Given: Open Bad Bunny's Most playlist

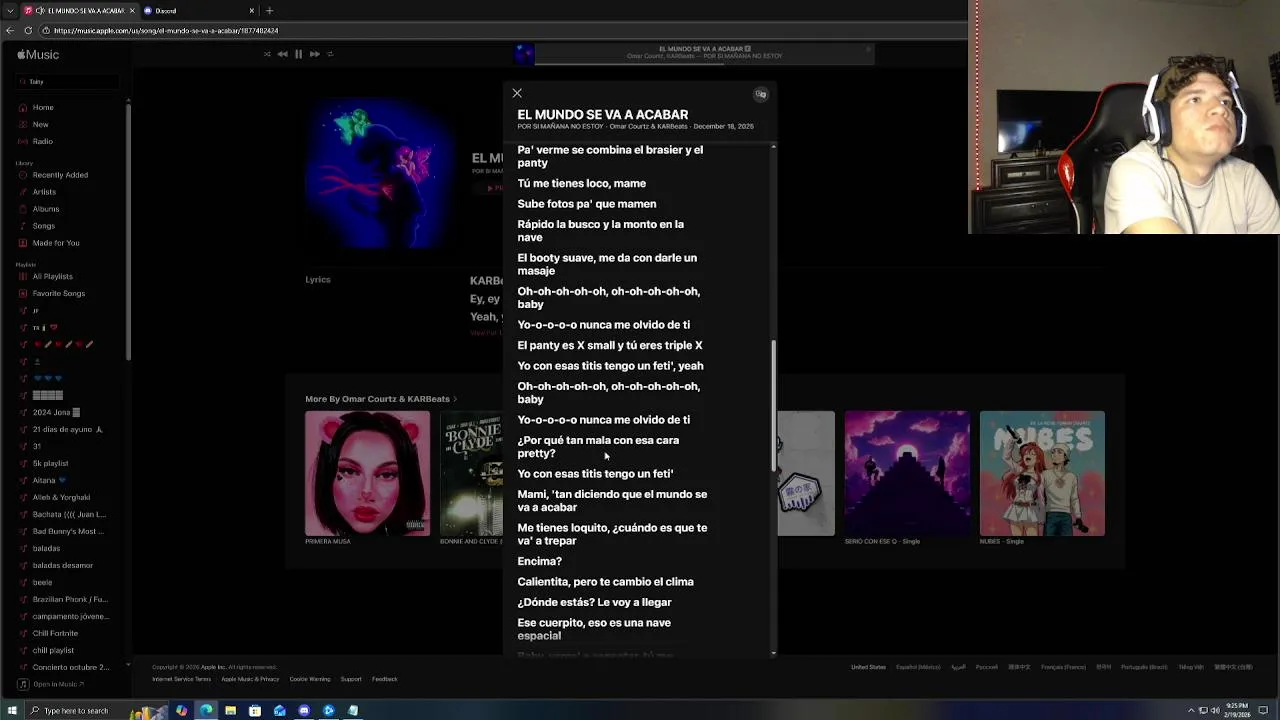Looking at the screenshot, I should pyautogui.click(x=68, y=531).
